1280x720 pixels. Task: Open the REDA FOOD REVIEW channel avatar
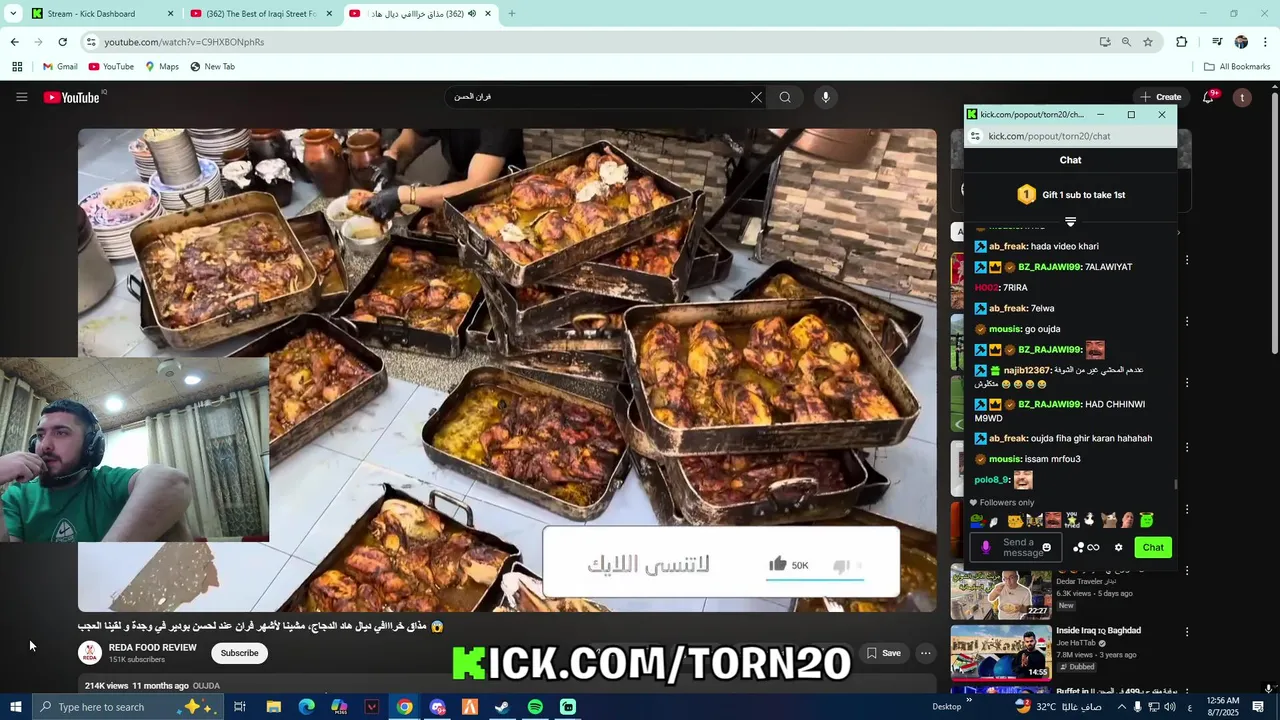90,653
